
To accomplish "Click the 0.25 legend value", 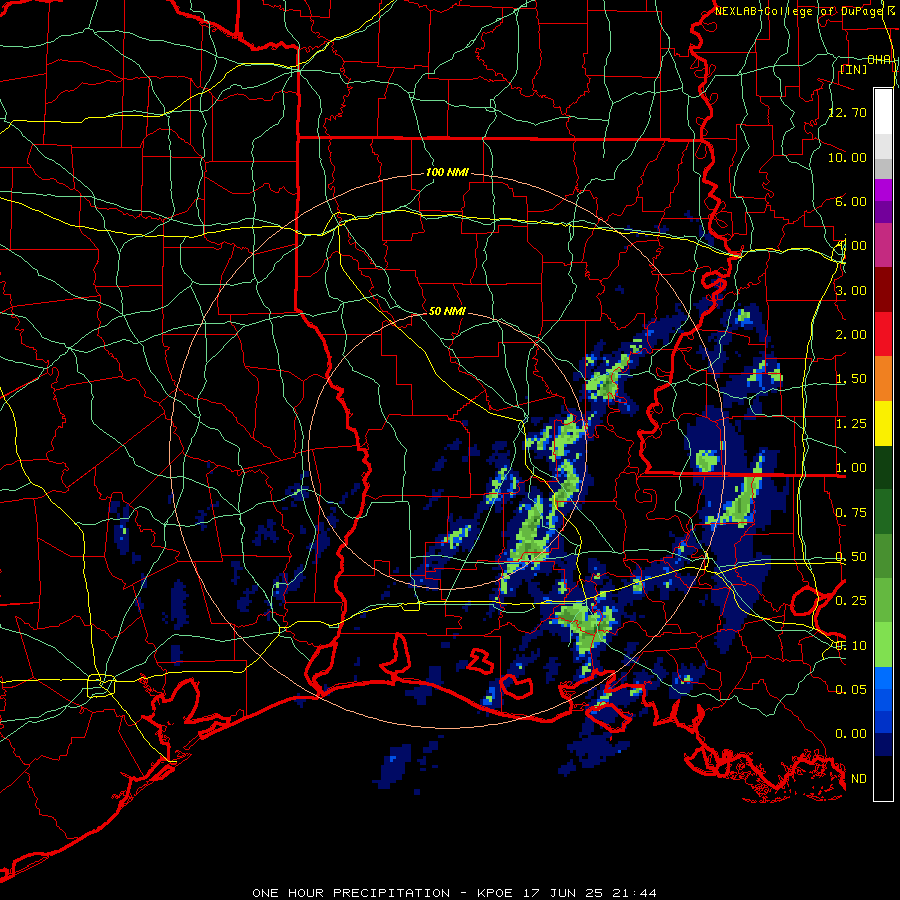I will 851,601.
